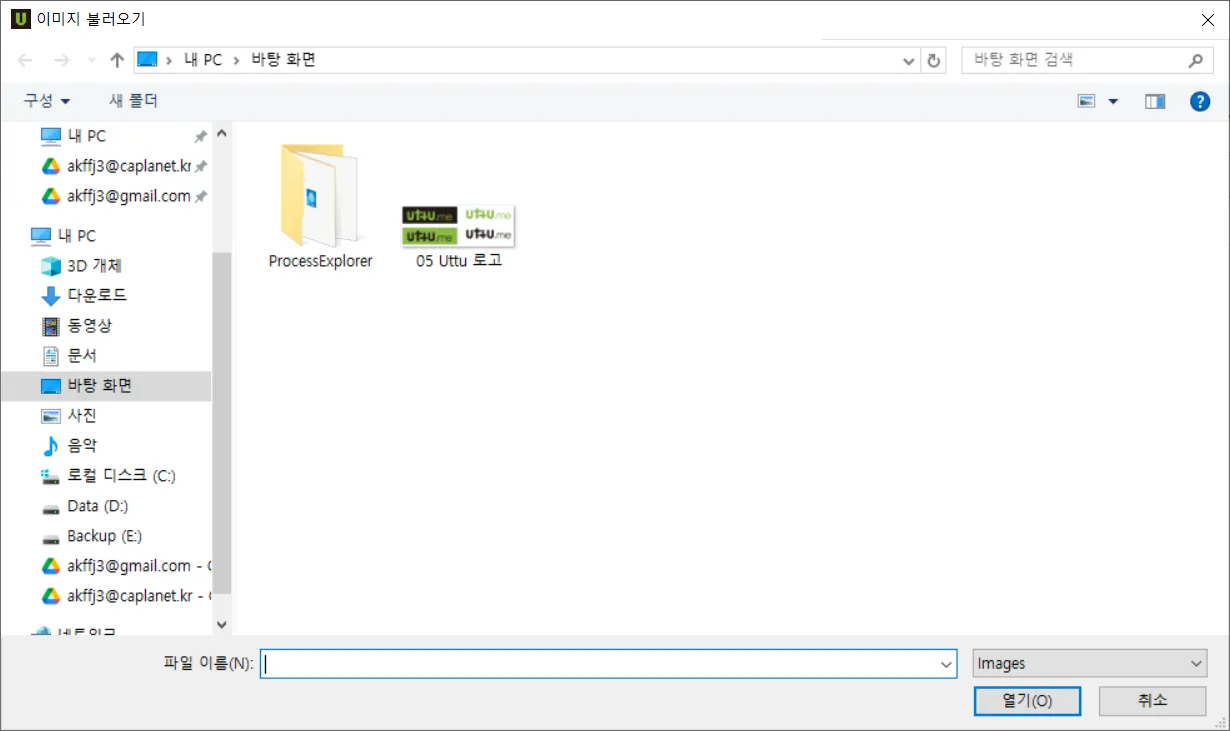Click the 05 Uttu 로고 label text

459,261
